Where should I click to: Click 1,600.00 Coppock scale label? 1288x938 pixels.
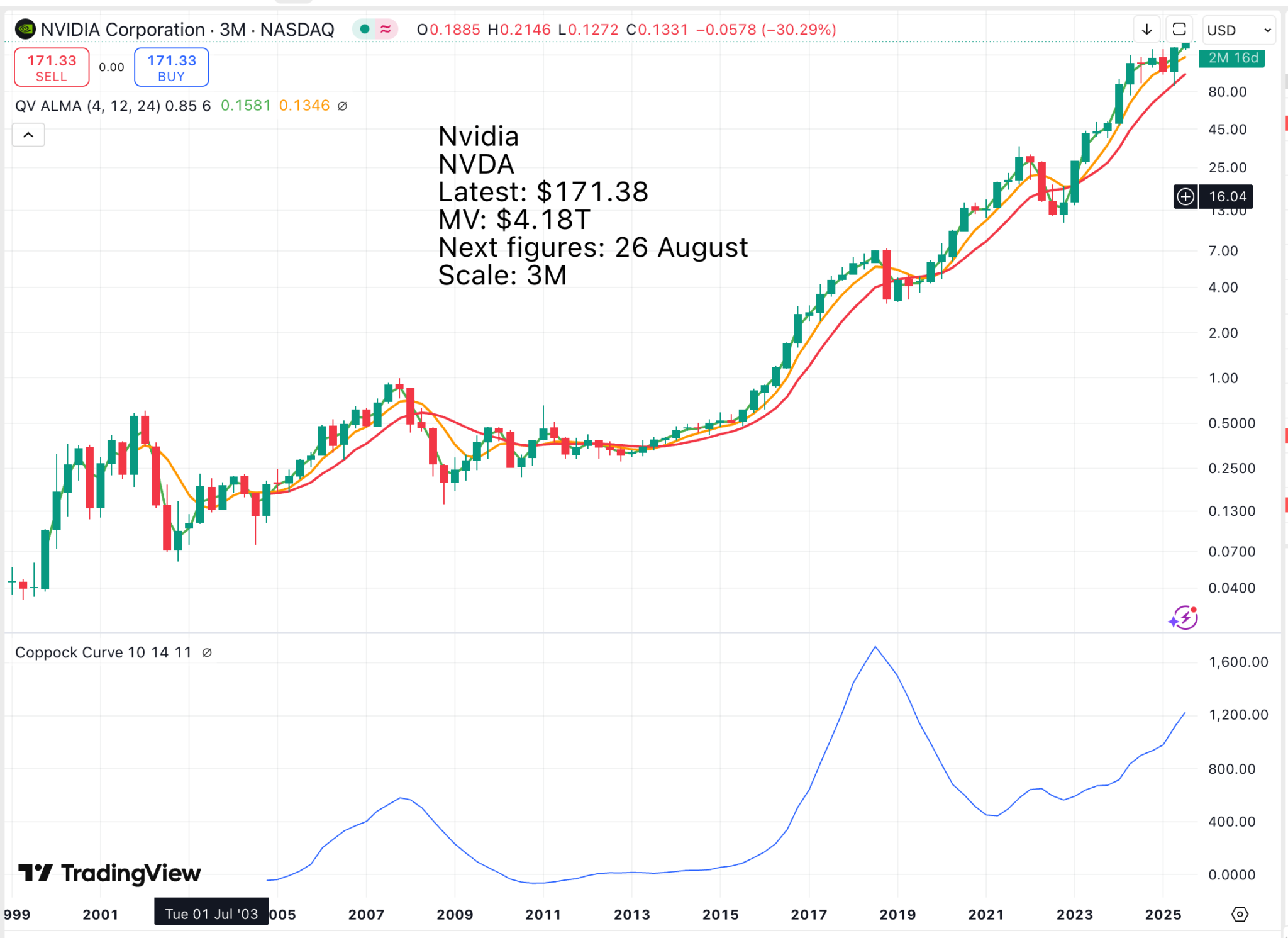pos(1238,662)
